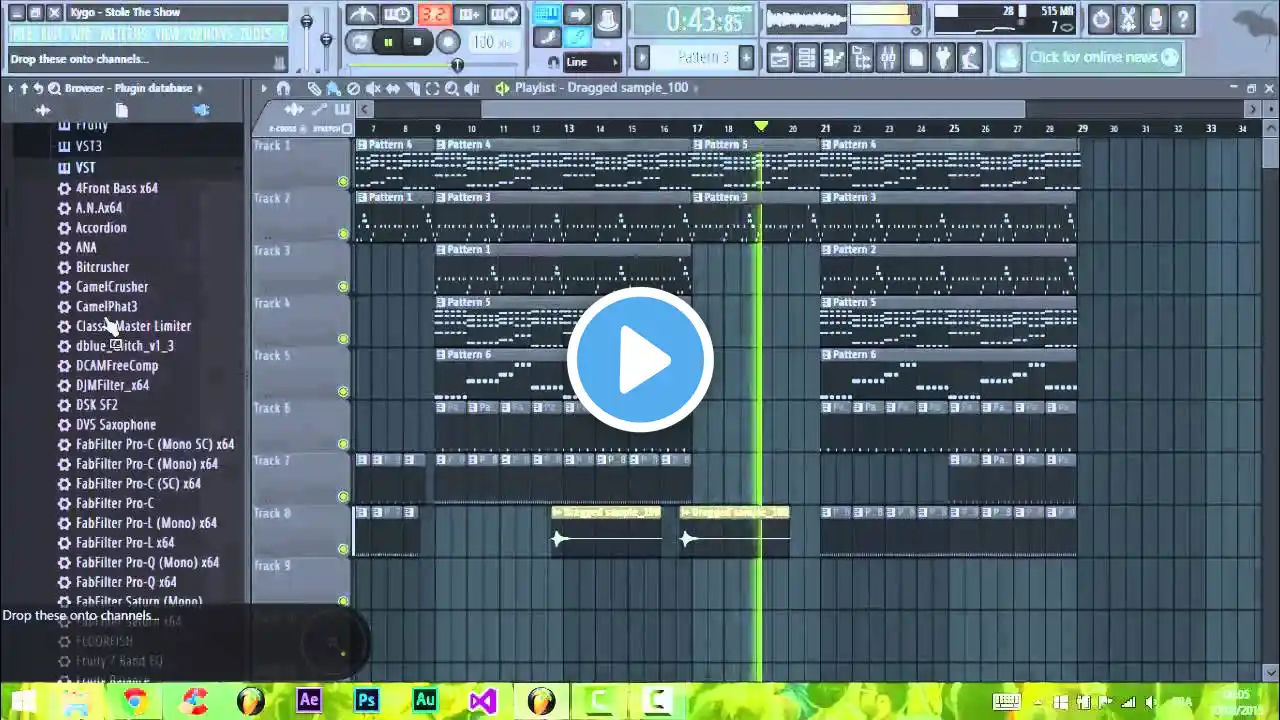Open the playlist window icon
Viewport: 1280px width, 720px height.
coord(779,58)
